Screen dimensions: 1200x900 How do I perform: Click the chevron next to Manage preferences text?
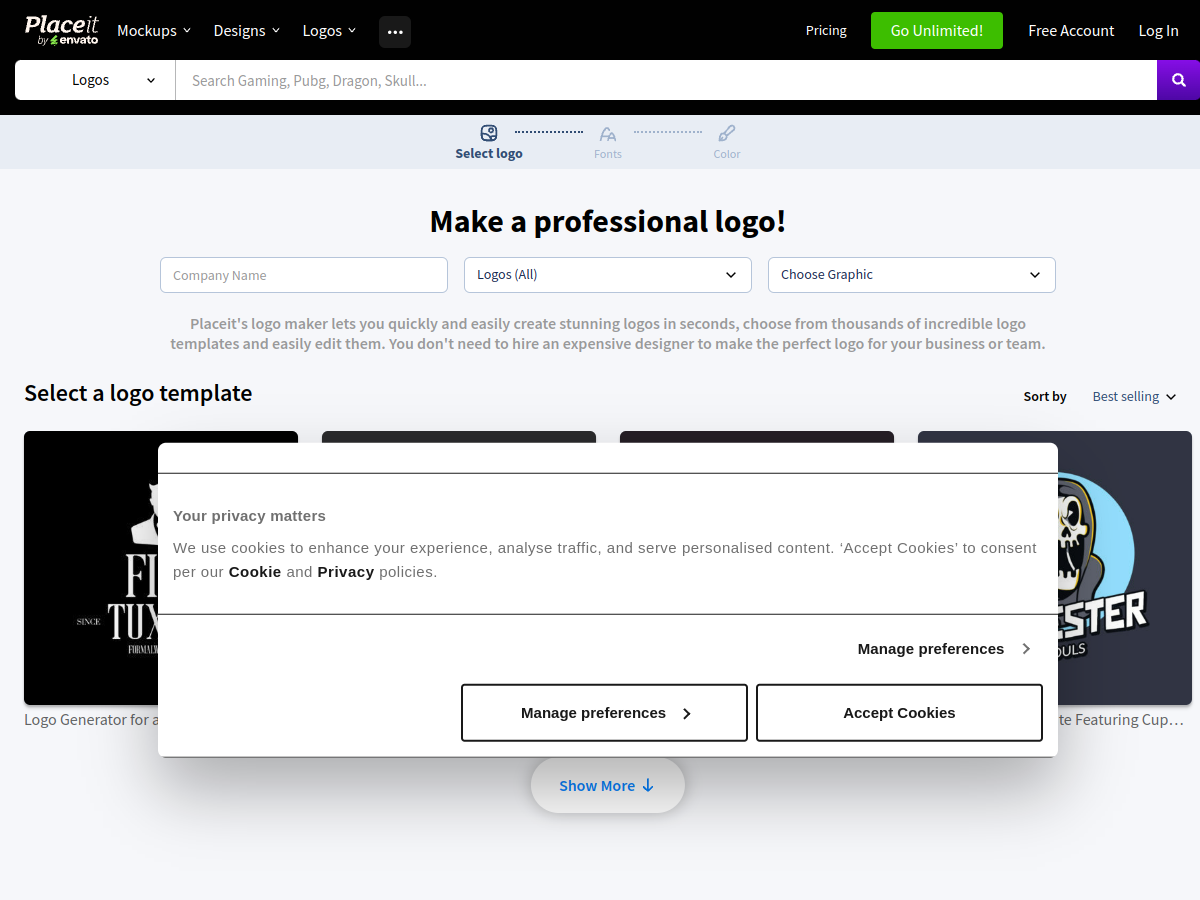click(1026, 648)
